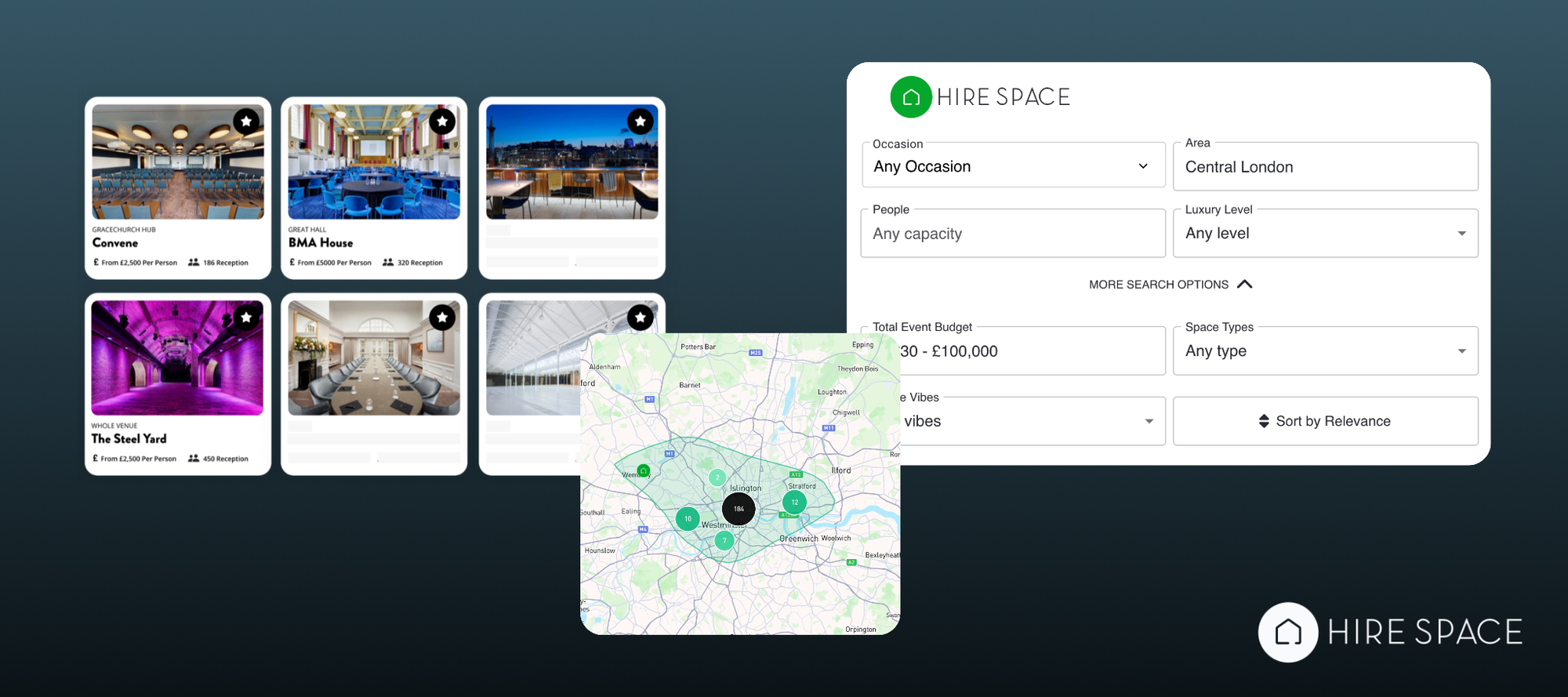This screenshot has height=697, width=1568.
Task: Open the Space Types dropdown
Action: coord(1325,351)
